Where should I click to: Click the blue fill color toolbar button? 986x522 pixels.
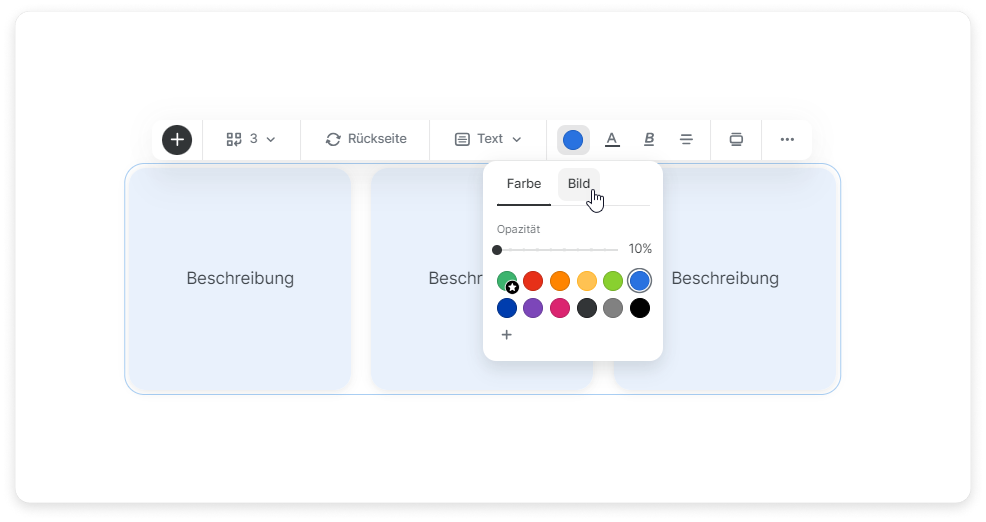573,140
